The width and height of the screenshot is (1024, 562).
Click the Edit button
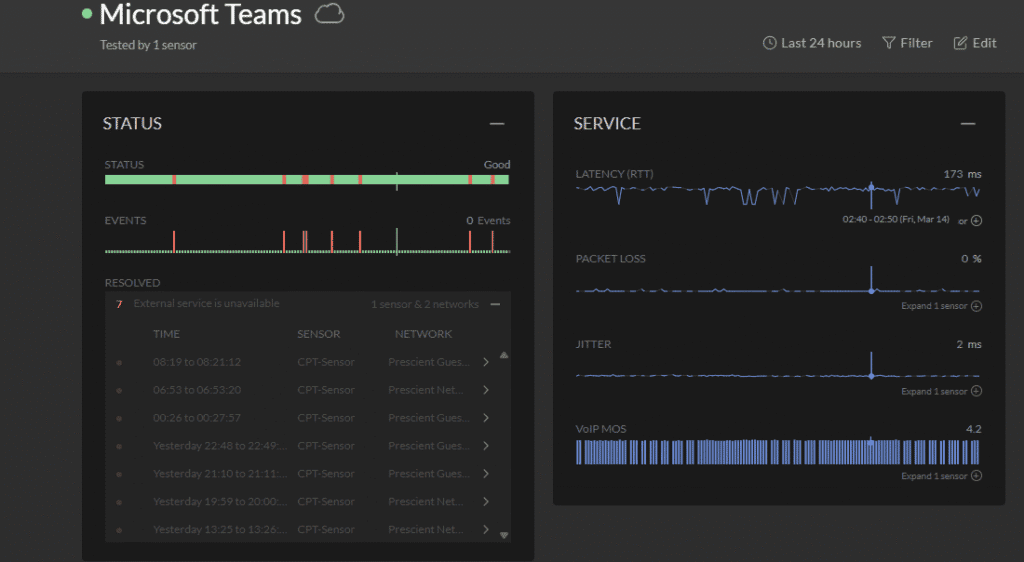975,43
